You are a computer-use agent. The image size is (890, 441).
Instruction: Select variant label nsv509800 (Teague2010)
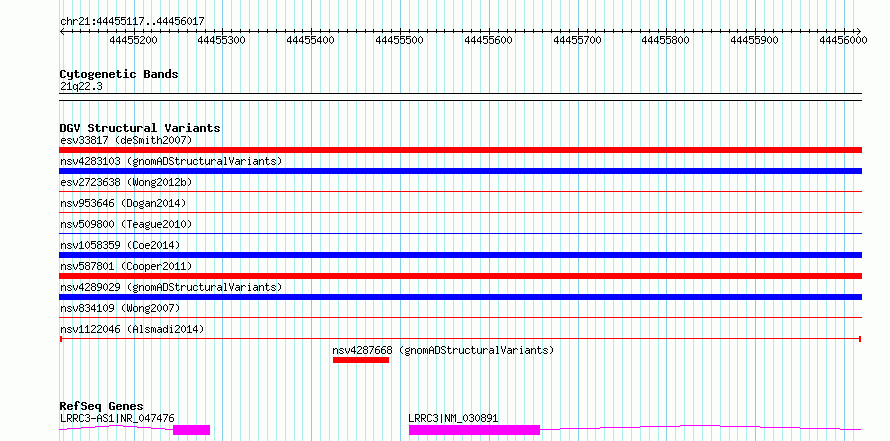126,224
